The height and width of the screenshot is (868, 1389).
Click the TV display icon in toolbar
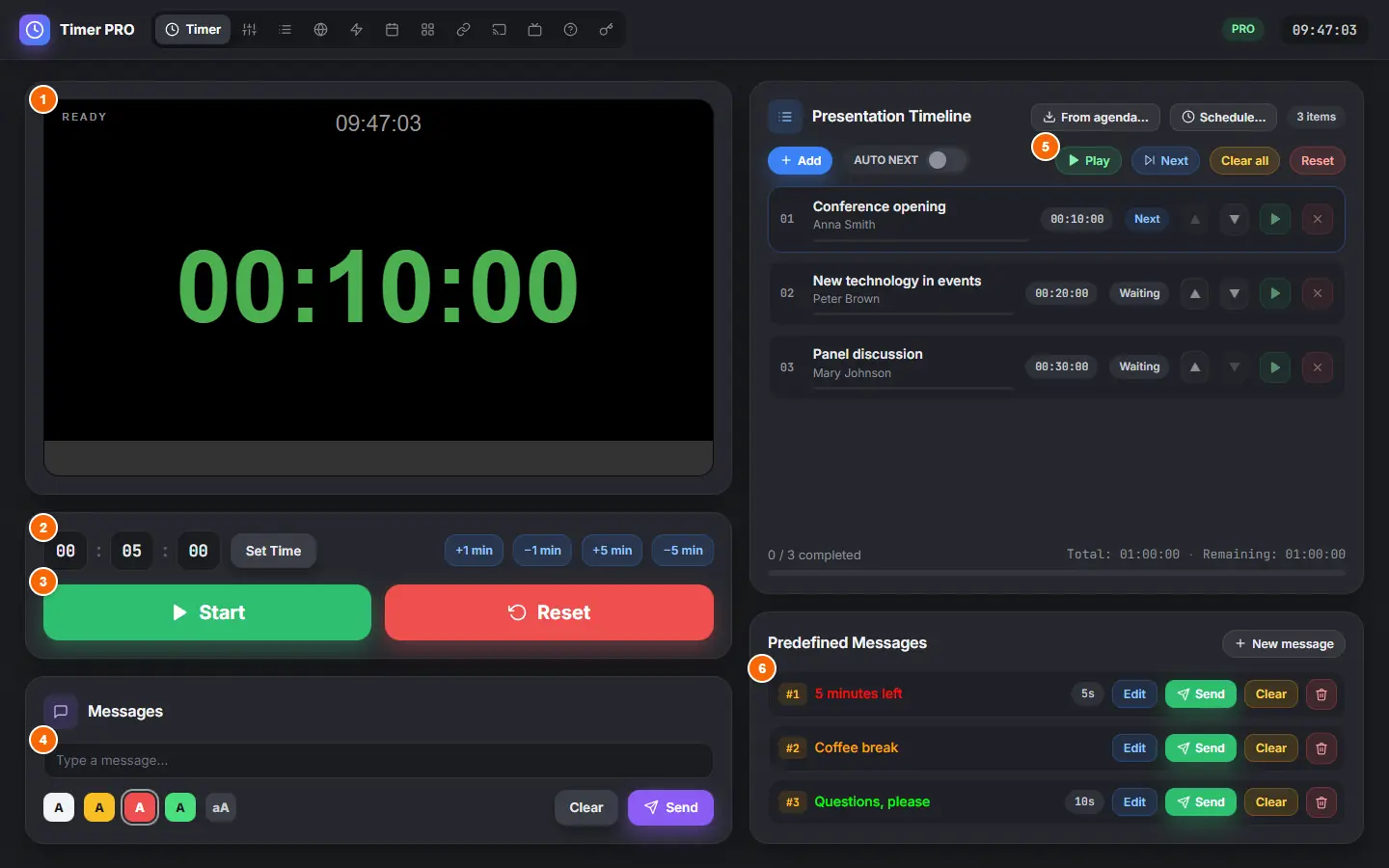click(535, 30)
